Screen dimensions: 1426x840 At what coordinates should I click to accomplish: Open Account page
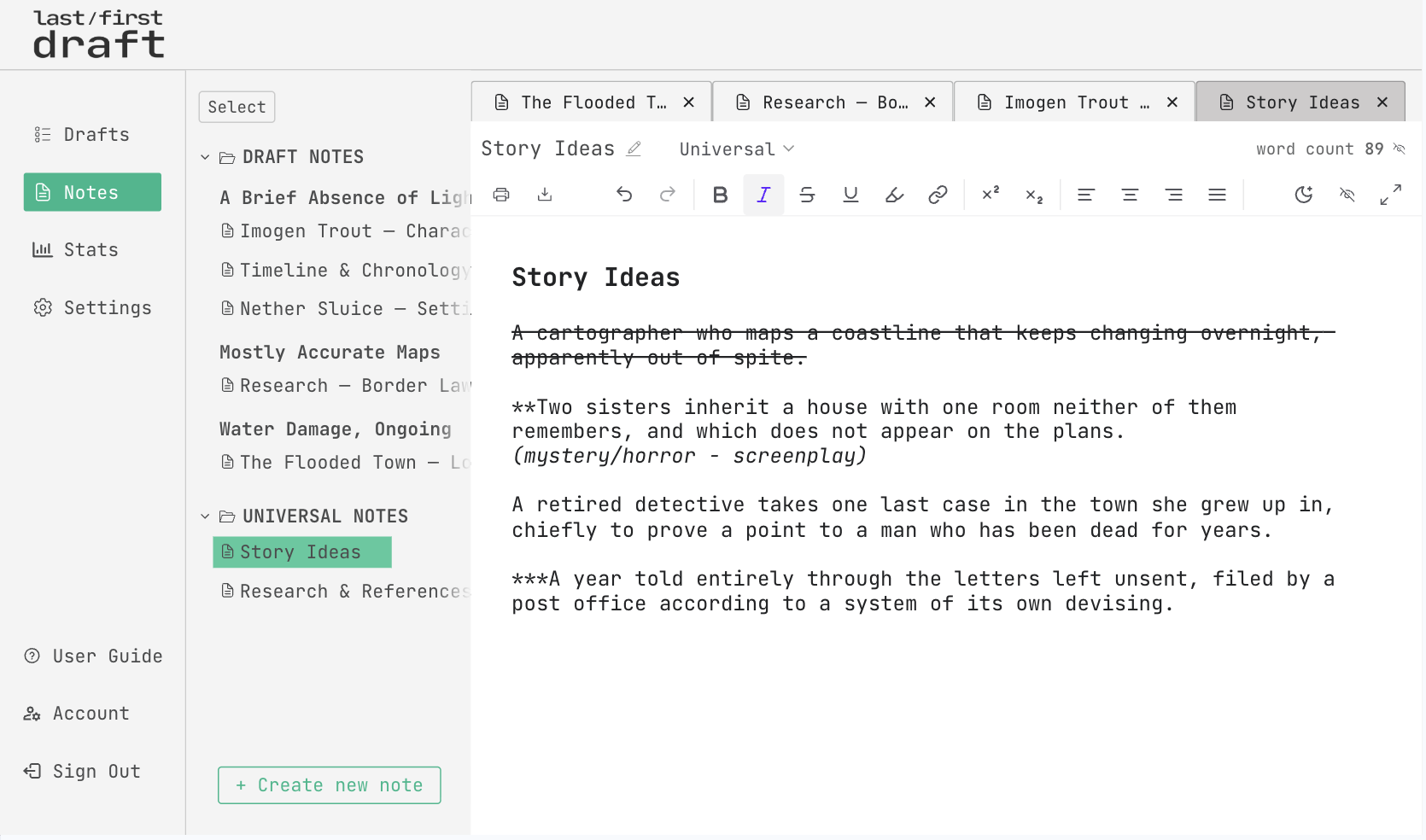point(77,714)
